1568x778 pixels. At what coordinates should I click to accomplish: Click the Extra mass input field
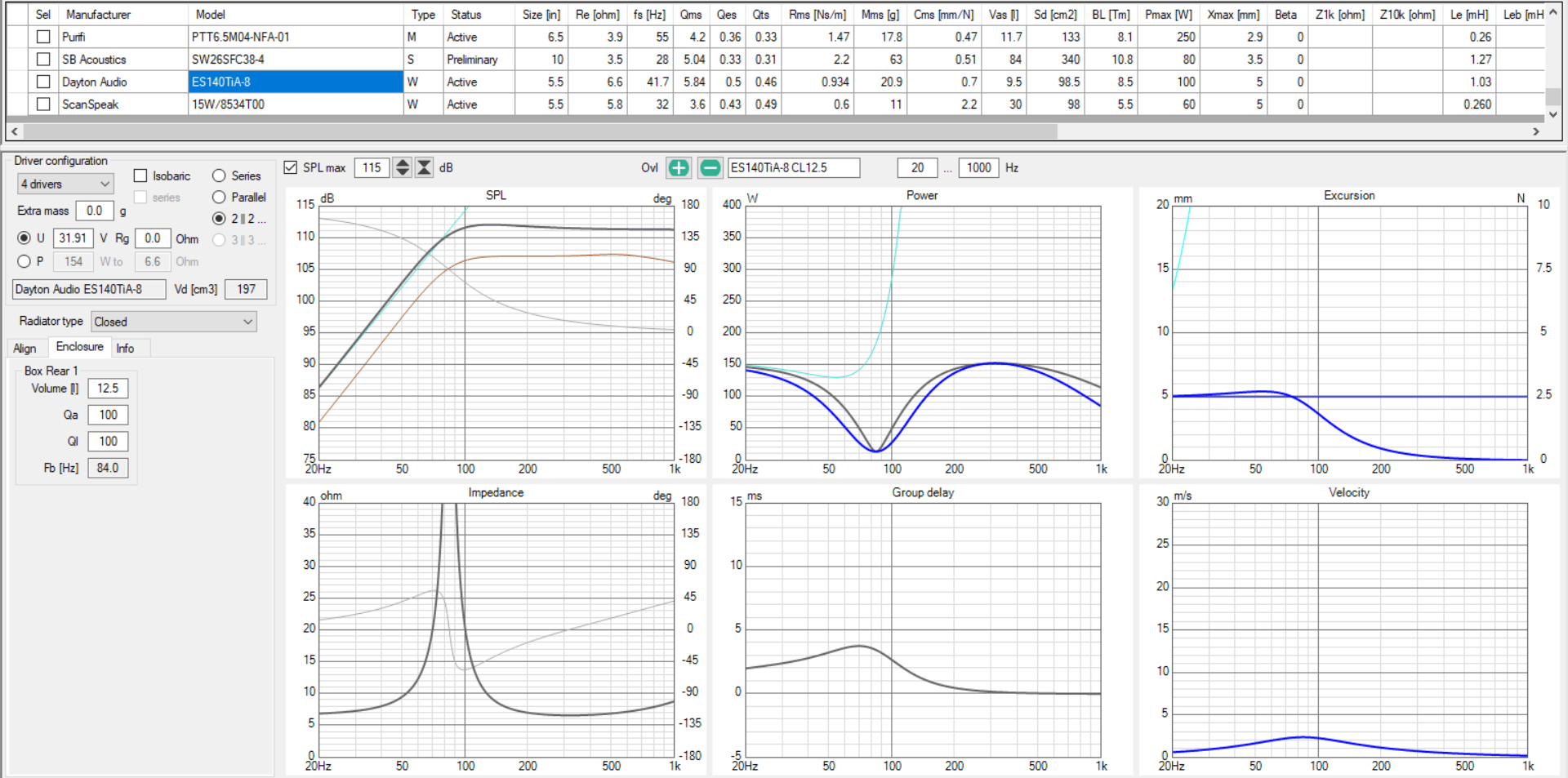click(95, 211)
